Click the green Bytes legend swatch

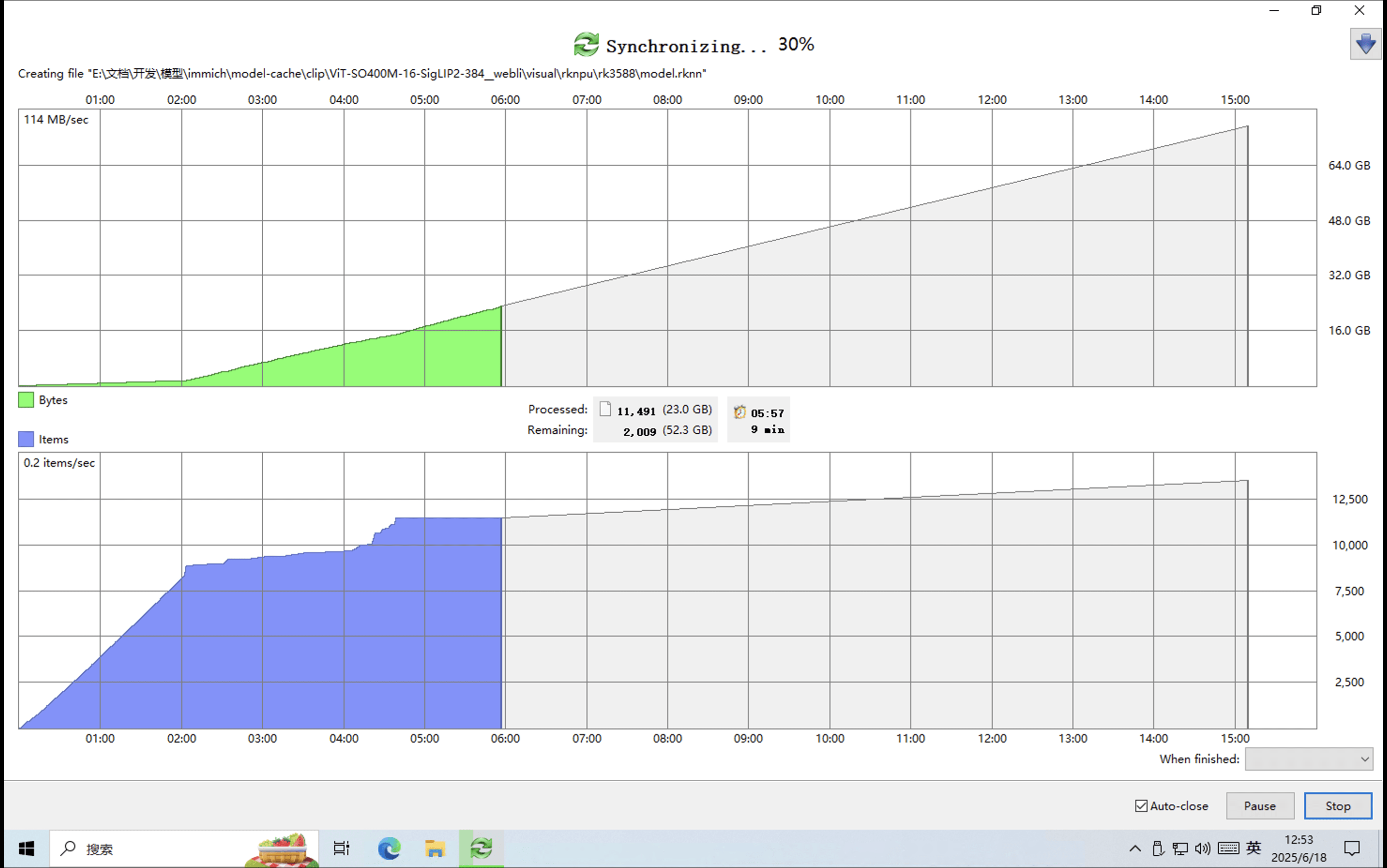pos(26,400)
